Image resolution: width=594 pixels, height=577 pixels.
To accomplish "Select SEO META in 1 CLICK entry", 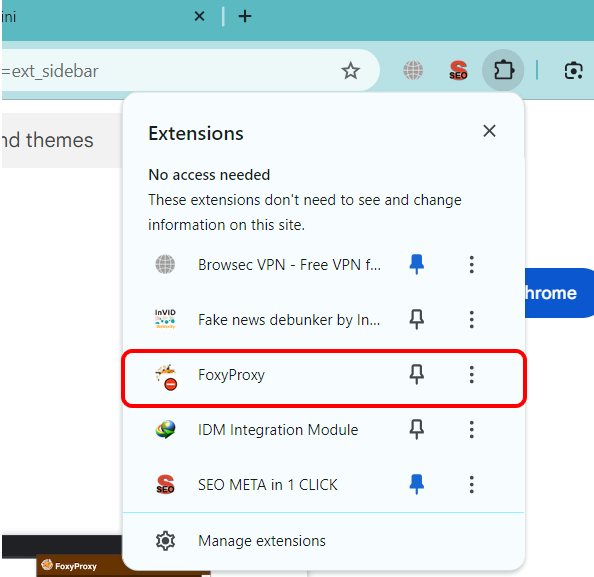I will (x=267, y=485).
